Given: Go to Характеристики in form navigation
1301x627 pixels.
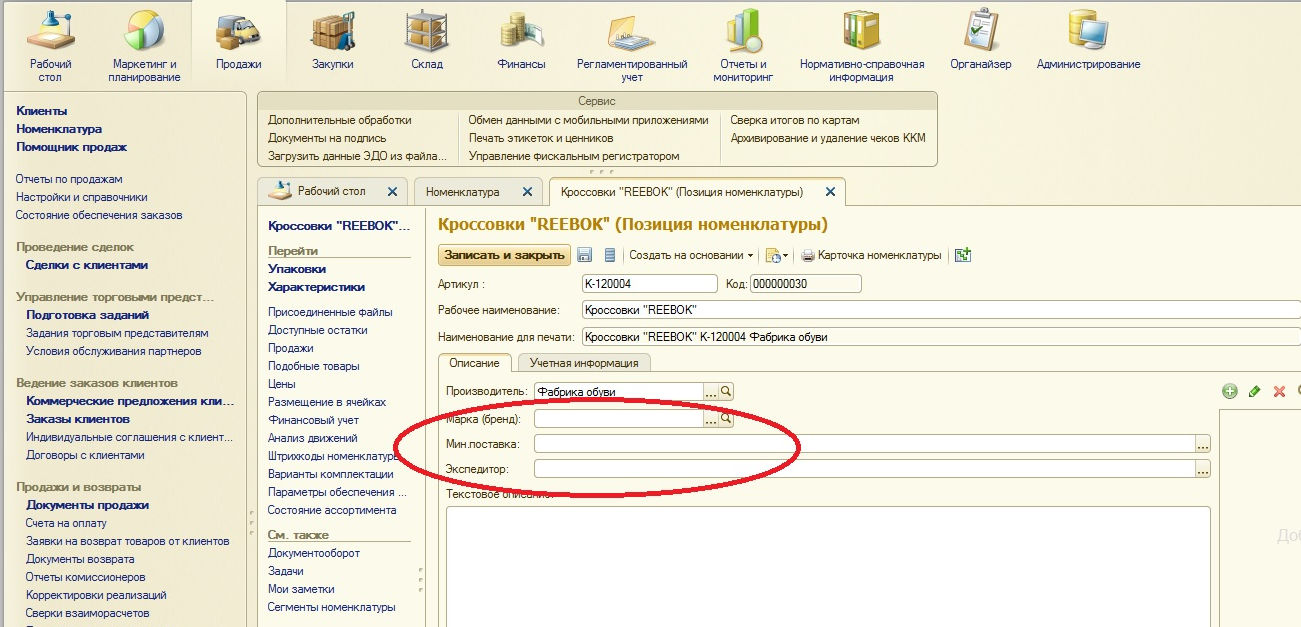Looking at the screenshot, I should [x=316, y=287].
